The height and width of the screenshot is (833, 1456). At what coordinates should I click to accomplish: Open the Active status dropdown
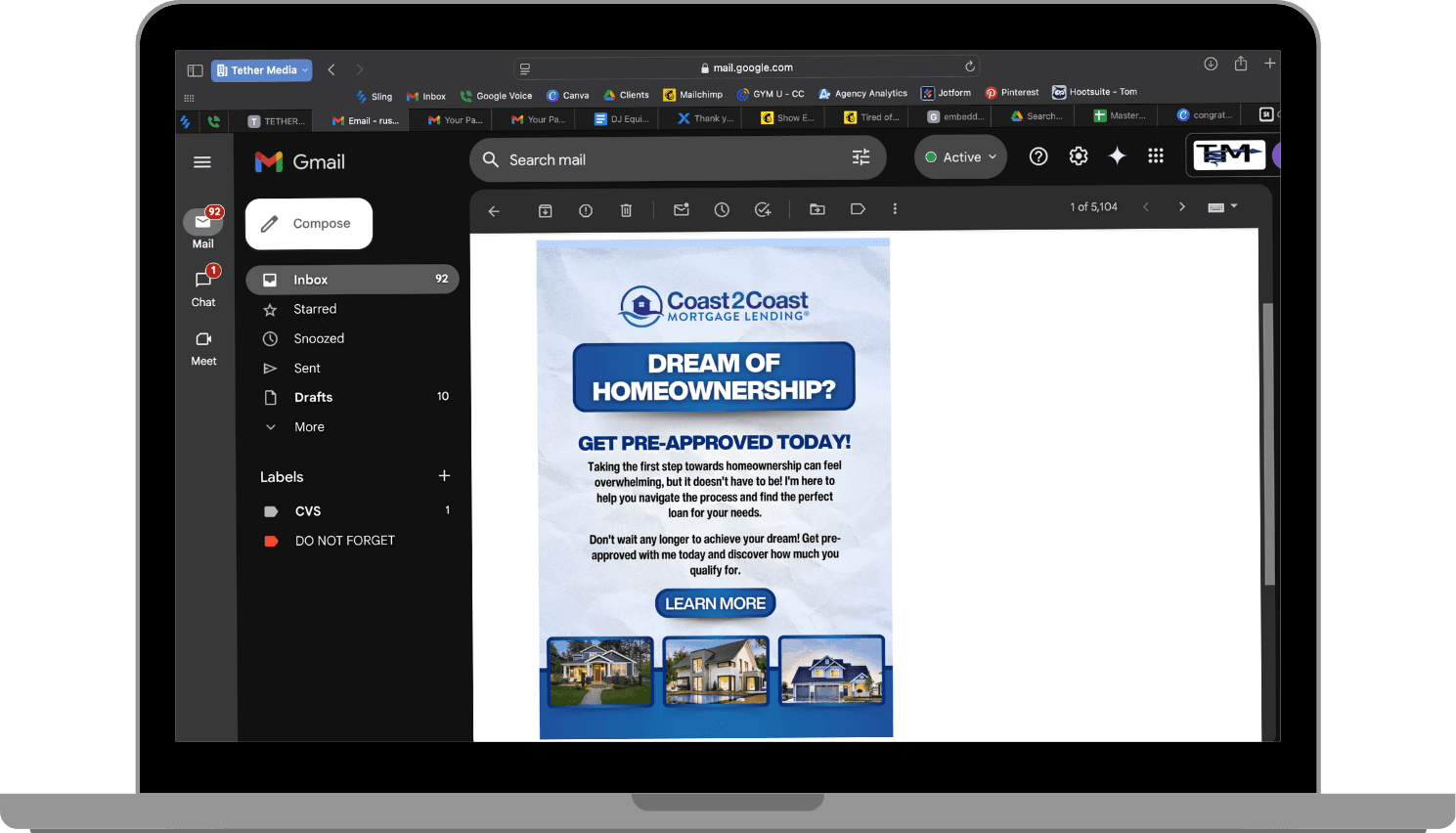[x=960, y=157]
